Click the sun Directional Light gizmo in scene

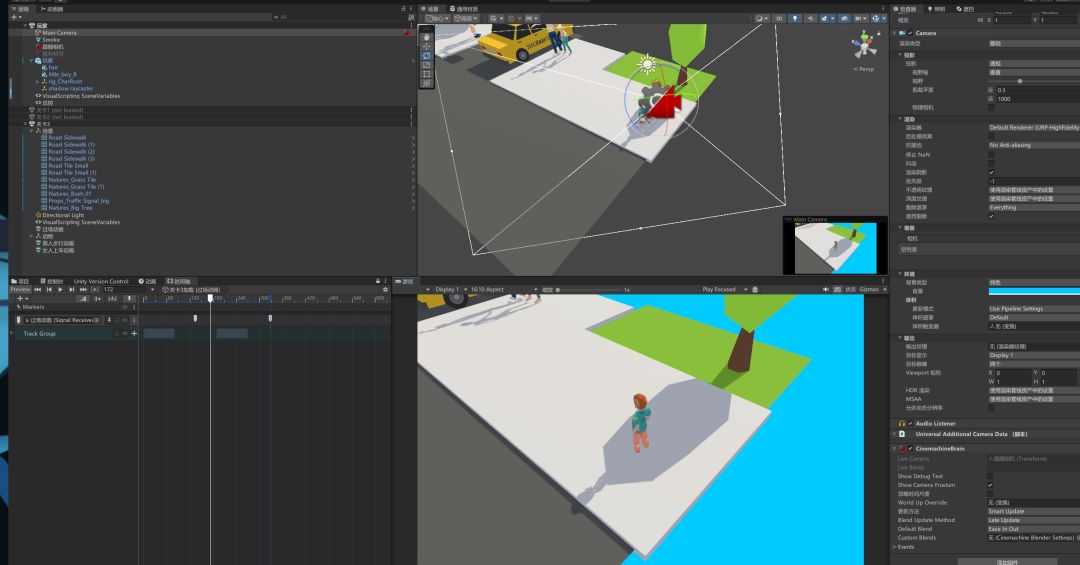pyautogui.click(x=646, y=64)
